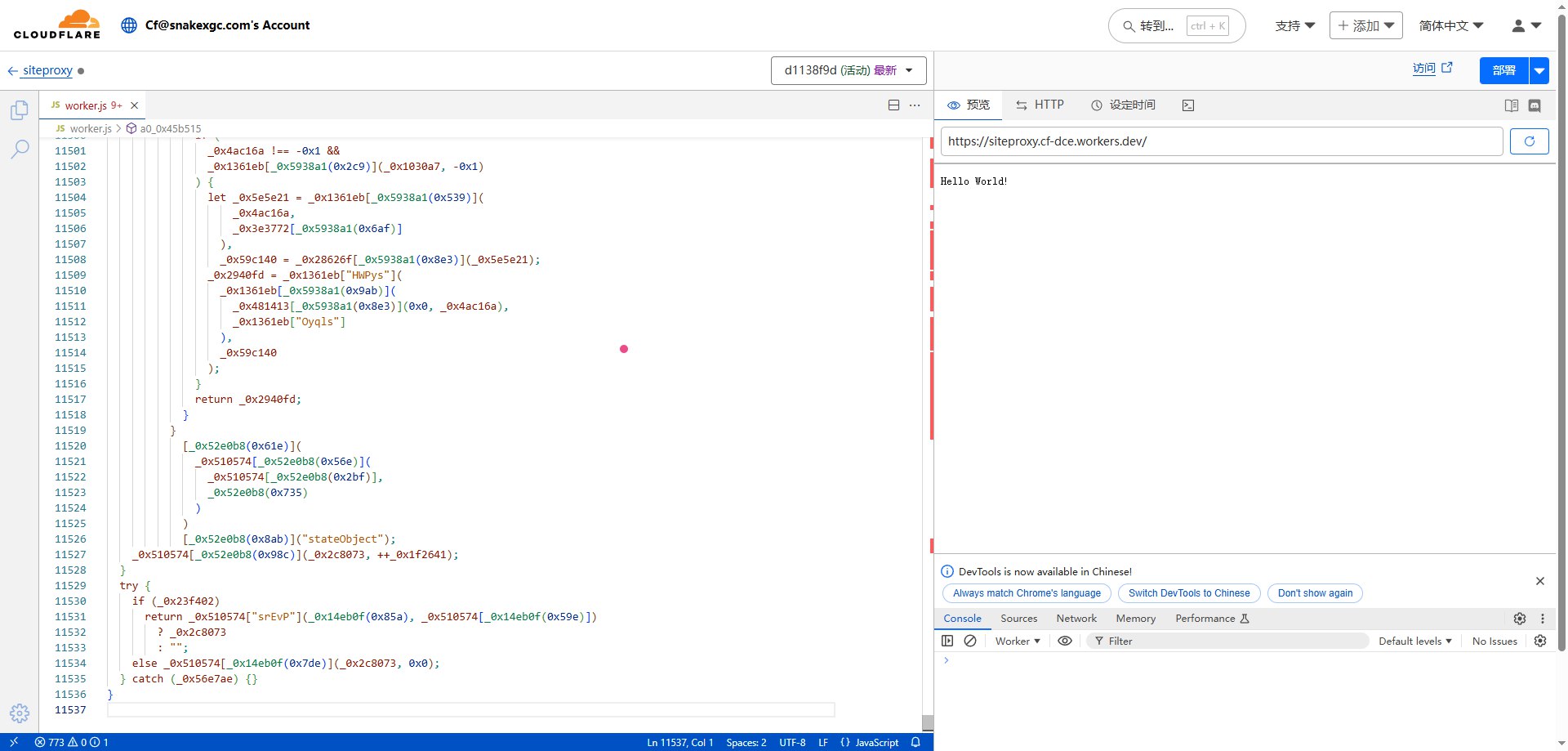Viewport: 1568px width, 751px height.
Task: Open the terminal icon tab in preview panel
Action: pyautogui.click(x=1188, y=105)
